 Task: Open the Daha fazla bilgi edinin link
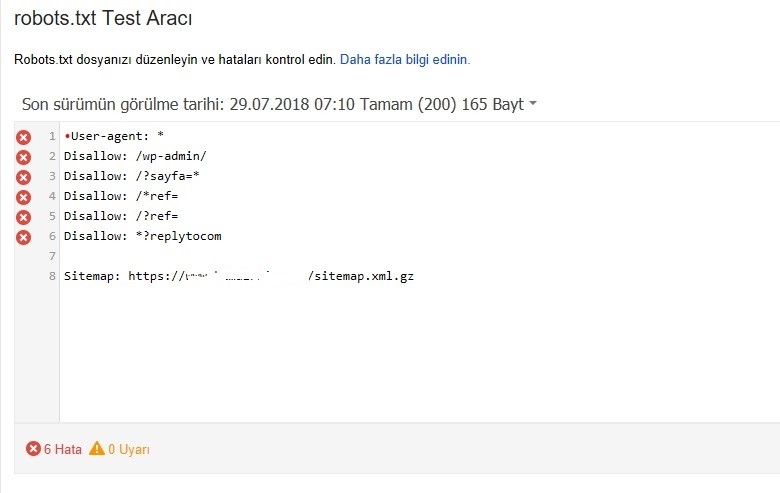405,60
